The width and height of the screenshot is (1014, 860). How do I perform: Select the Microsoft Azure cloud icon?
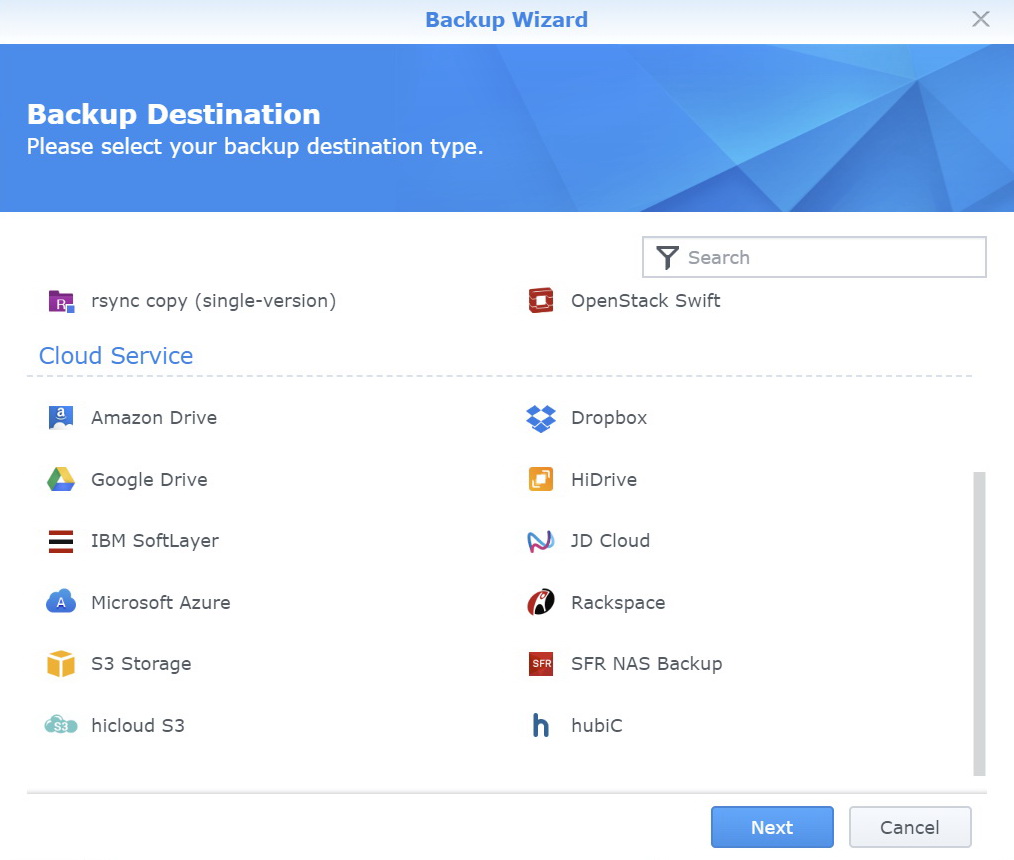[61, 602]
